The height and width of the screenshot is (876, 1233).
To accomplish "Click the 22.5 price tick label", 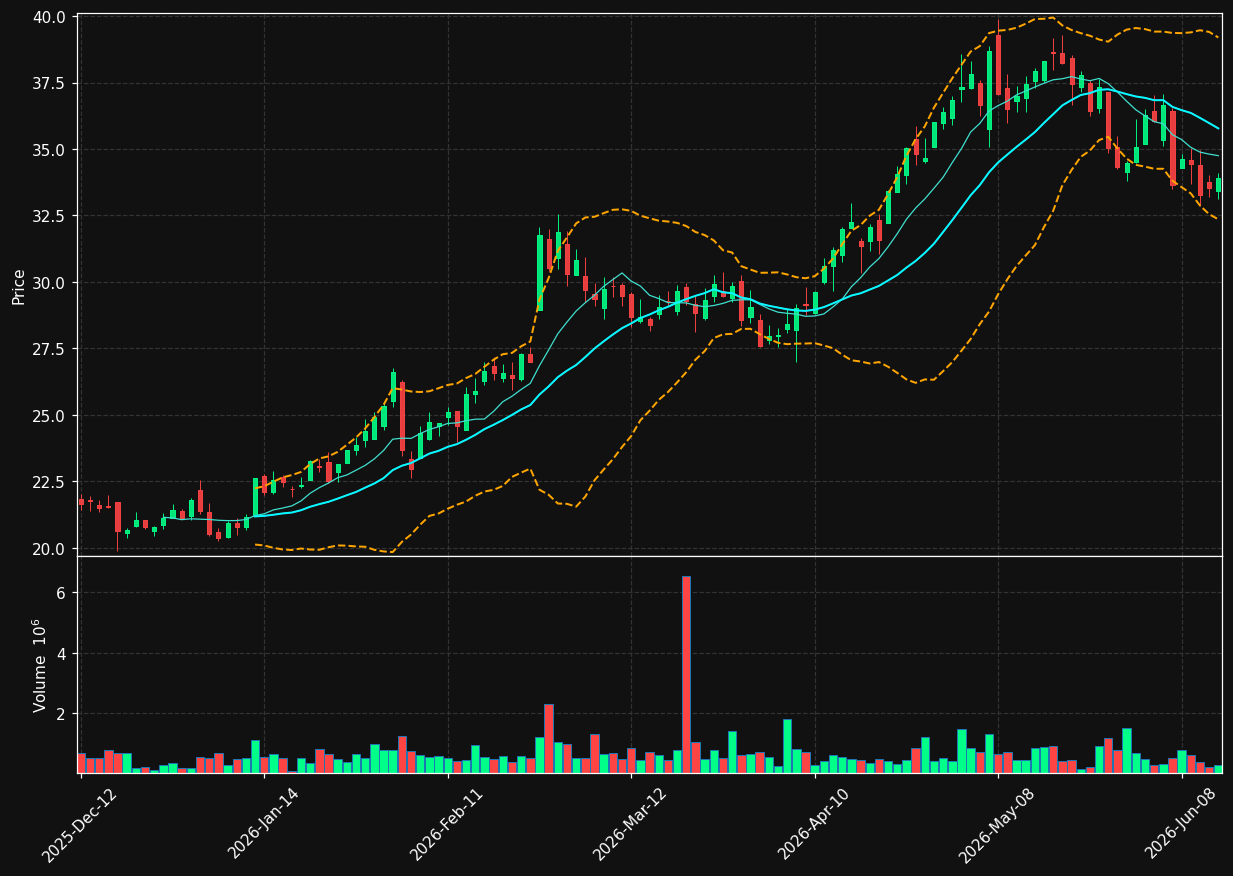I will (50, 482).
